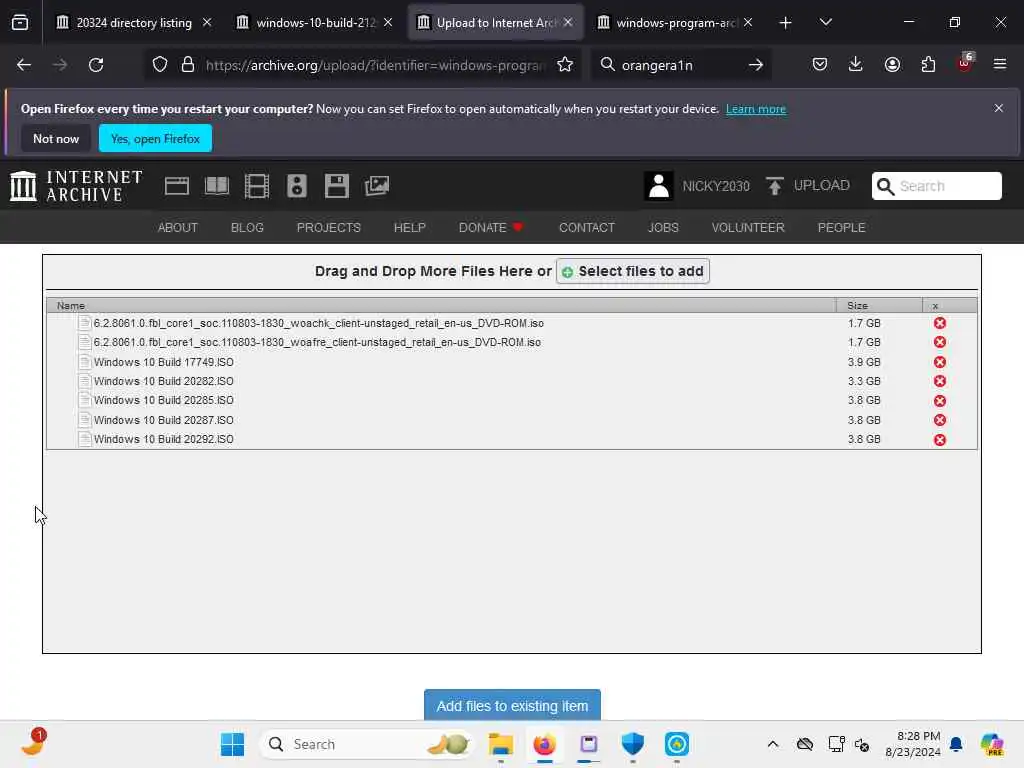Open the PROJECTS navigation link
The image size is (1024, 768).
328,227
